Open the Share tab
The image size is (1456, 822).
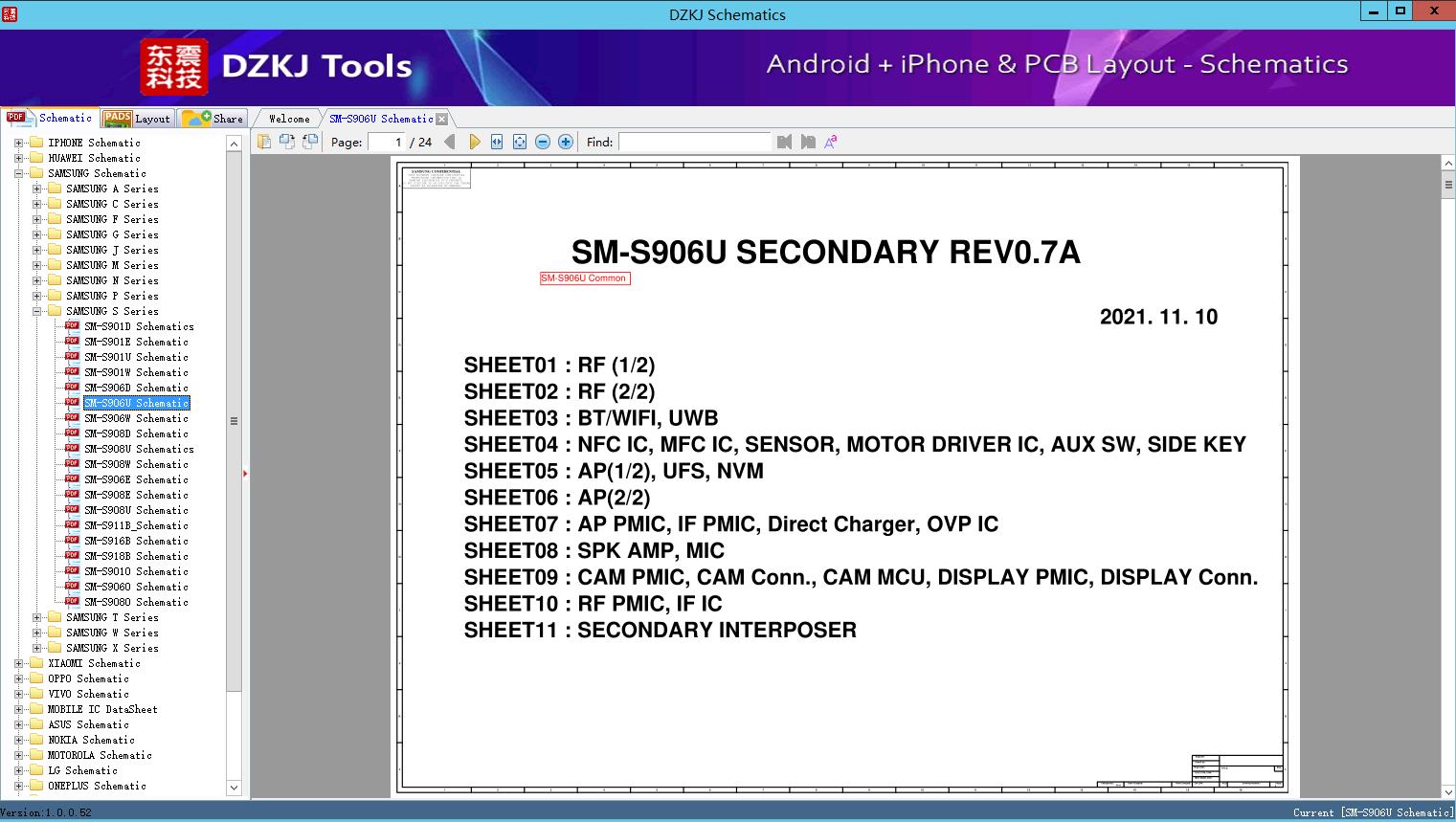click(213, 119)
